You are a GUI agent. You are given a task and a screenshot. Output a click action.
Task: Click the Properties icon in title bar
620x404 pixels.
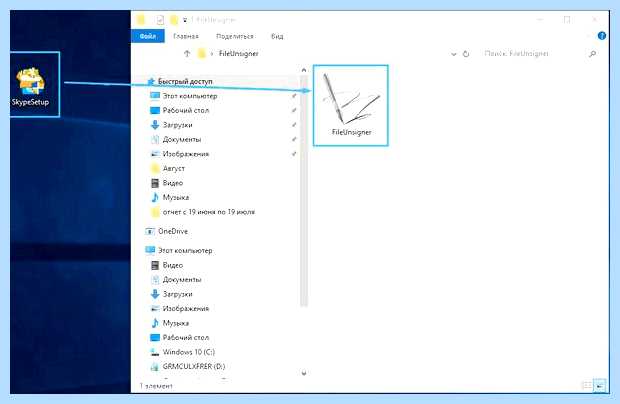(x=160, y=19)
